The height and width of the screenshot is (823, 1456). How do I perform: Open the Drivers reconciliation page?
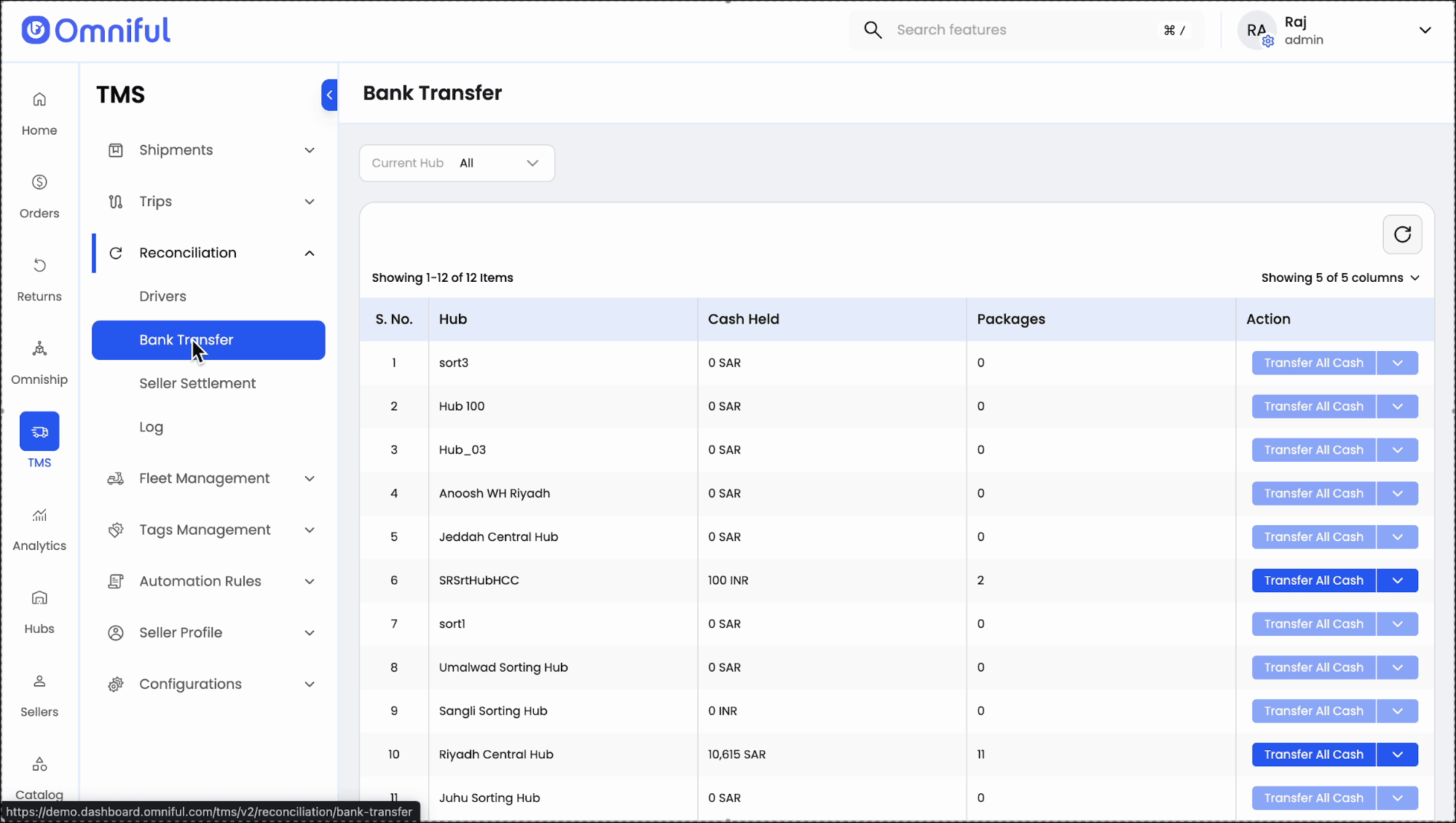point(162,296)
